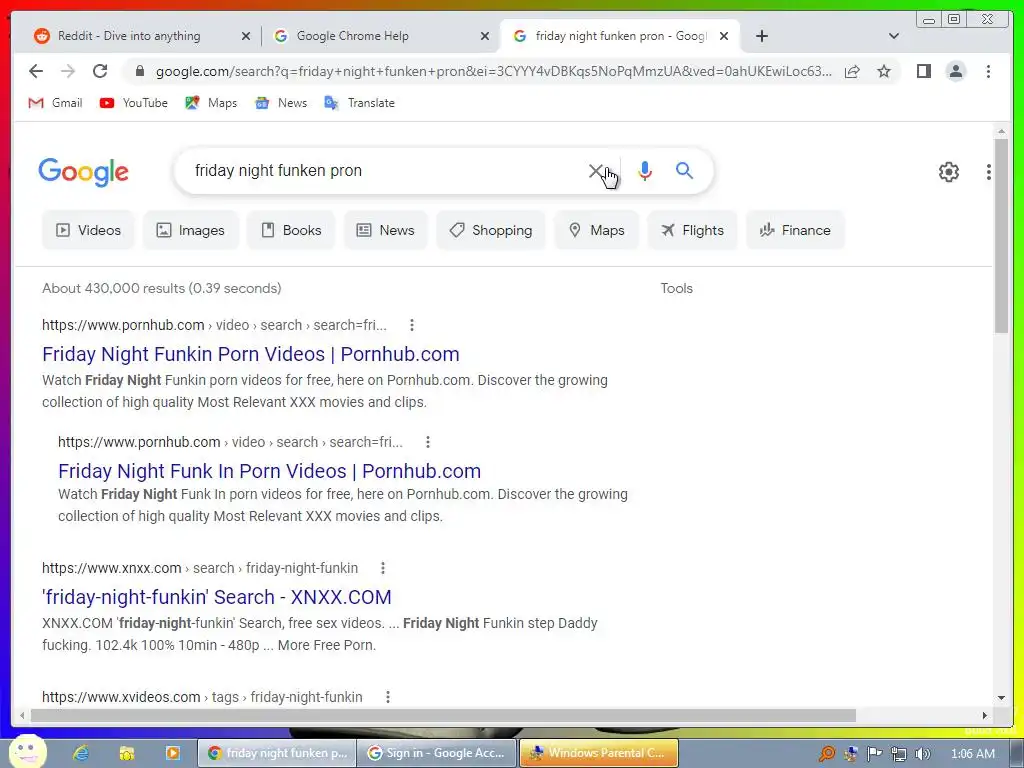
Task: Open Maps bookmark in the bookmarks bar
Action: pos(211,103)
